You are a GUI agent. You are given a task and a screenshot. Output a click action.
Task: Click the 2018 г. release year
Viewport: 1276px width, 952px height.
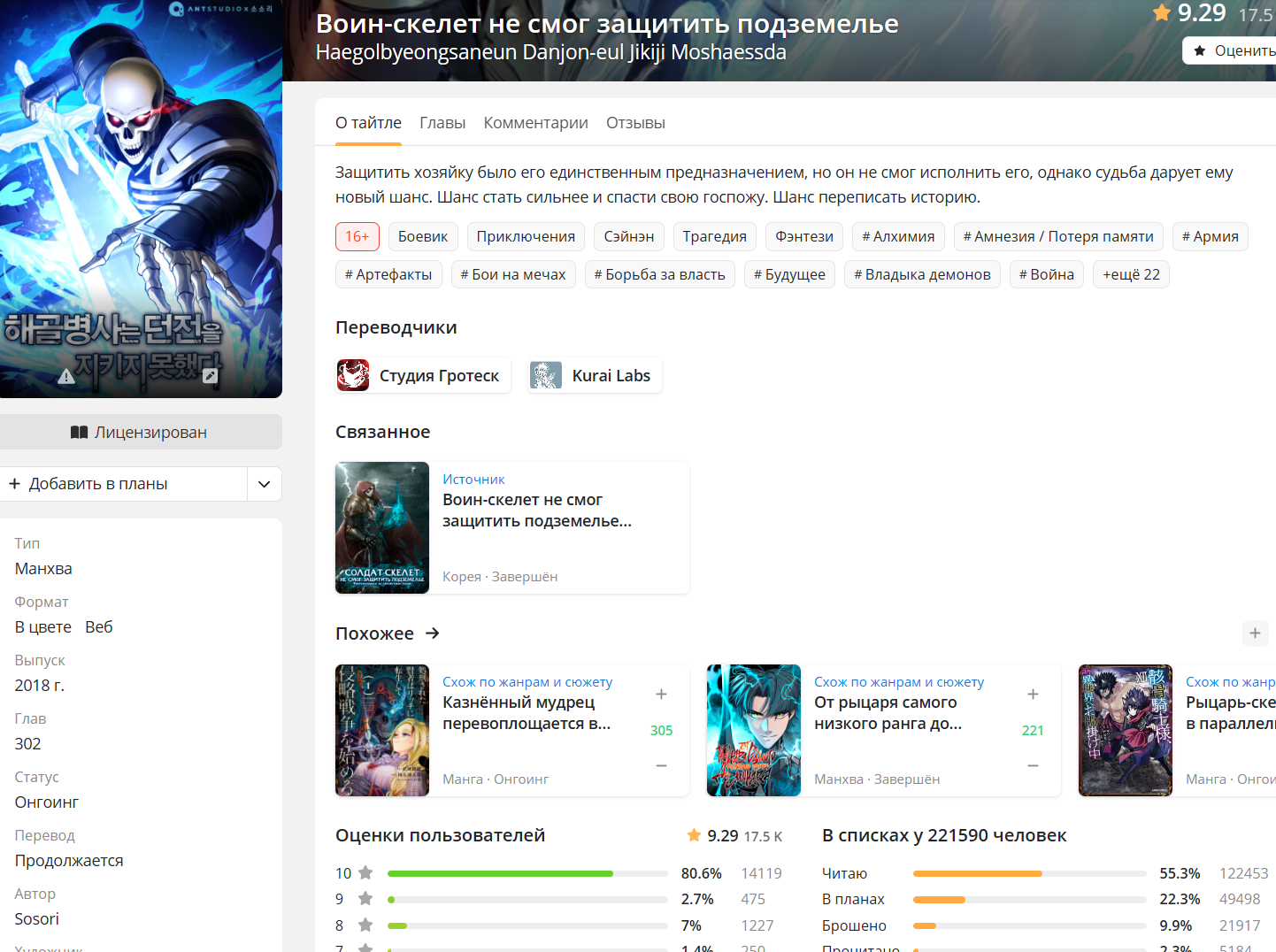[40, 686]
